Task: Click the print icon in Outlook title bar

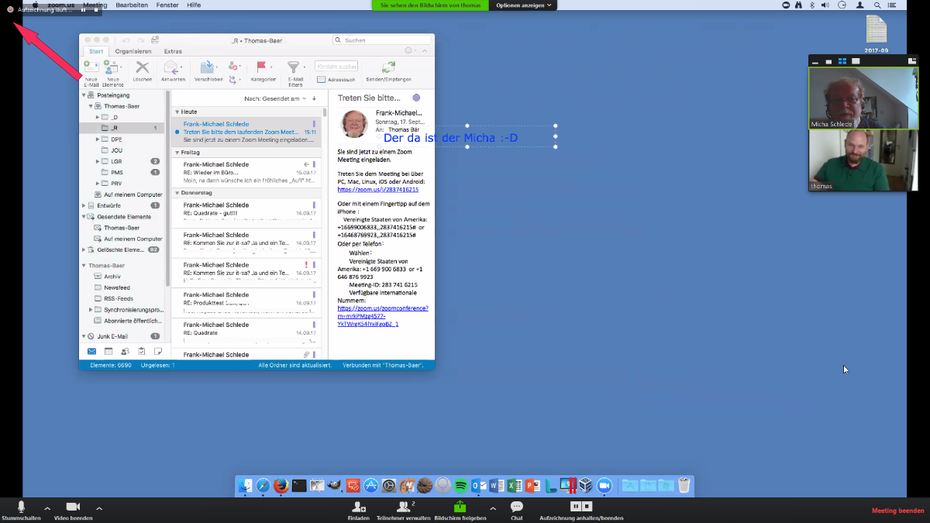Action: (x=155, y=40)
